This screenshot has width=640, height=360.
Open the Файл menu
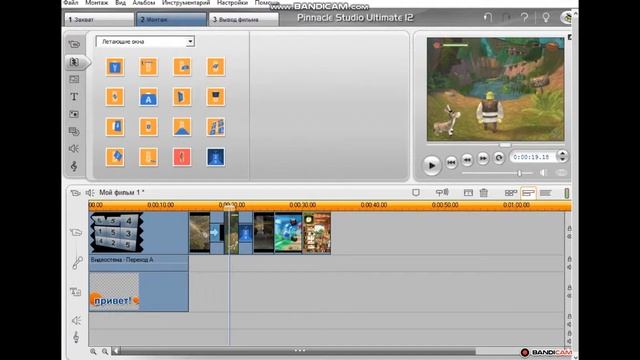[x=71, y=3]
